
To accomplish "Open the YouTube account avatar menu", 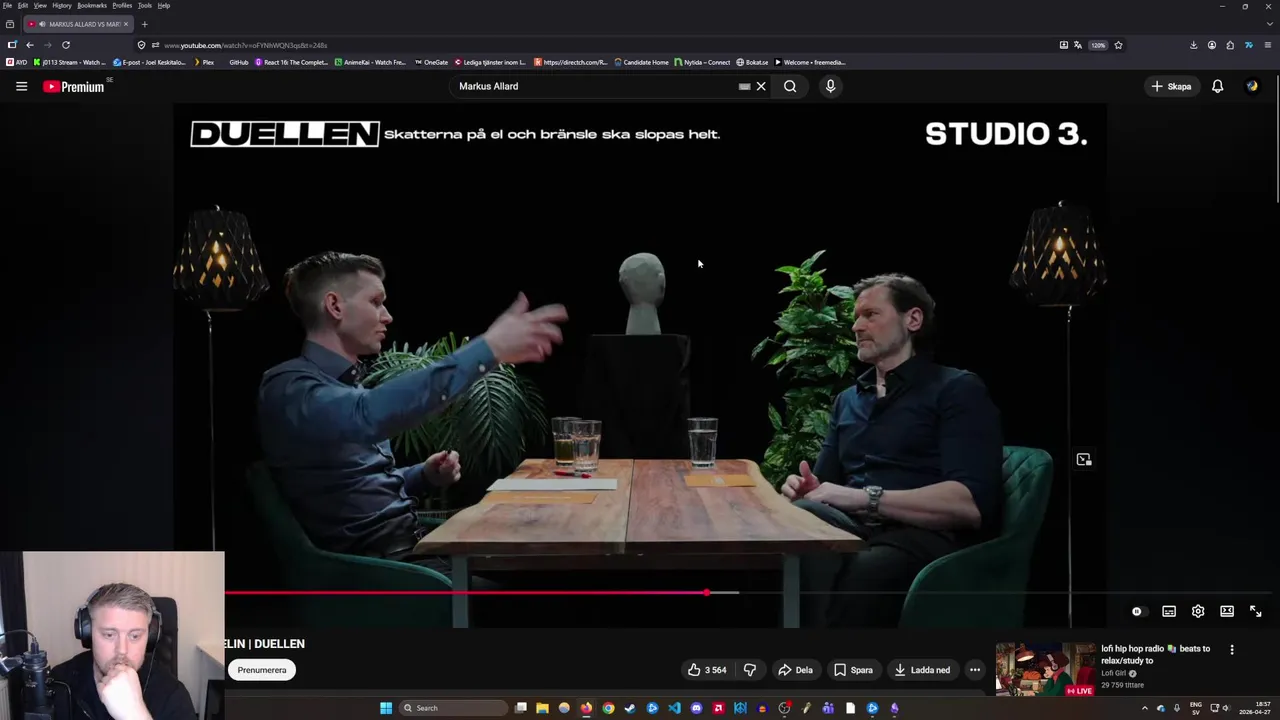I will pyautogui.click(x=1252, y=86).
